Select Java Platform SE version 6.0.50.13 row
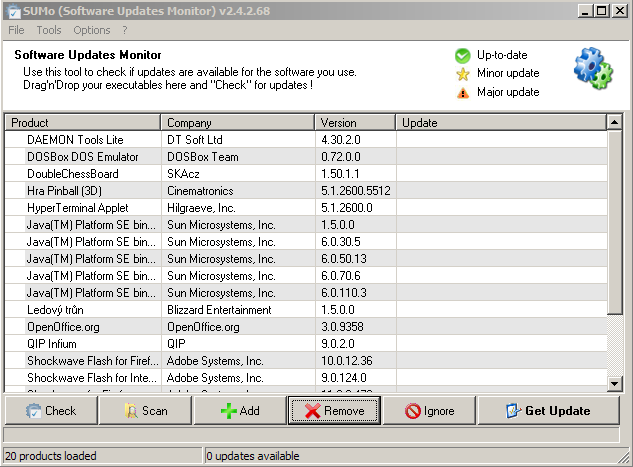Screen dimensions: 633x467 point(306,258)
